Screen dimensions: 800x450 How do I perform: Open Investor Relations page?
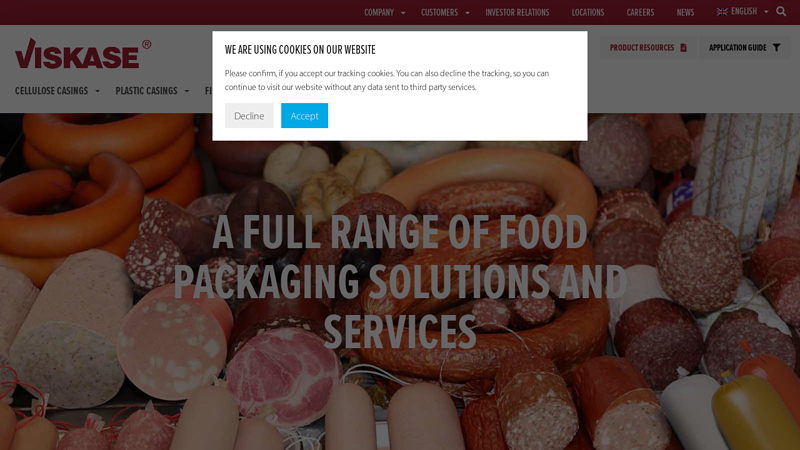point(517,12)
